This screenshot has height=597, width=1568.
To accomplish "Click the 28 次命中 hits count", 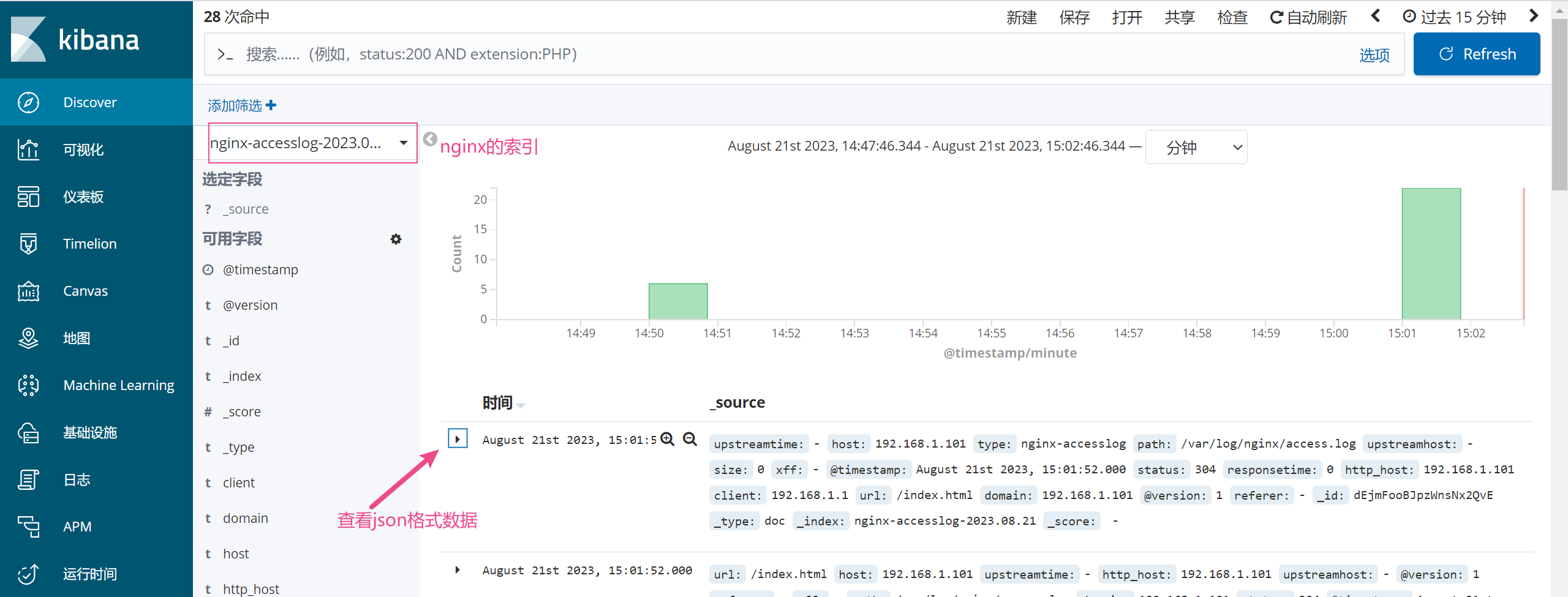I will click(236, 17).
